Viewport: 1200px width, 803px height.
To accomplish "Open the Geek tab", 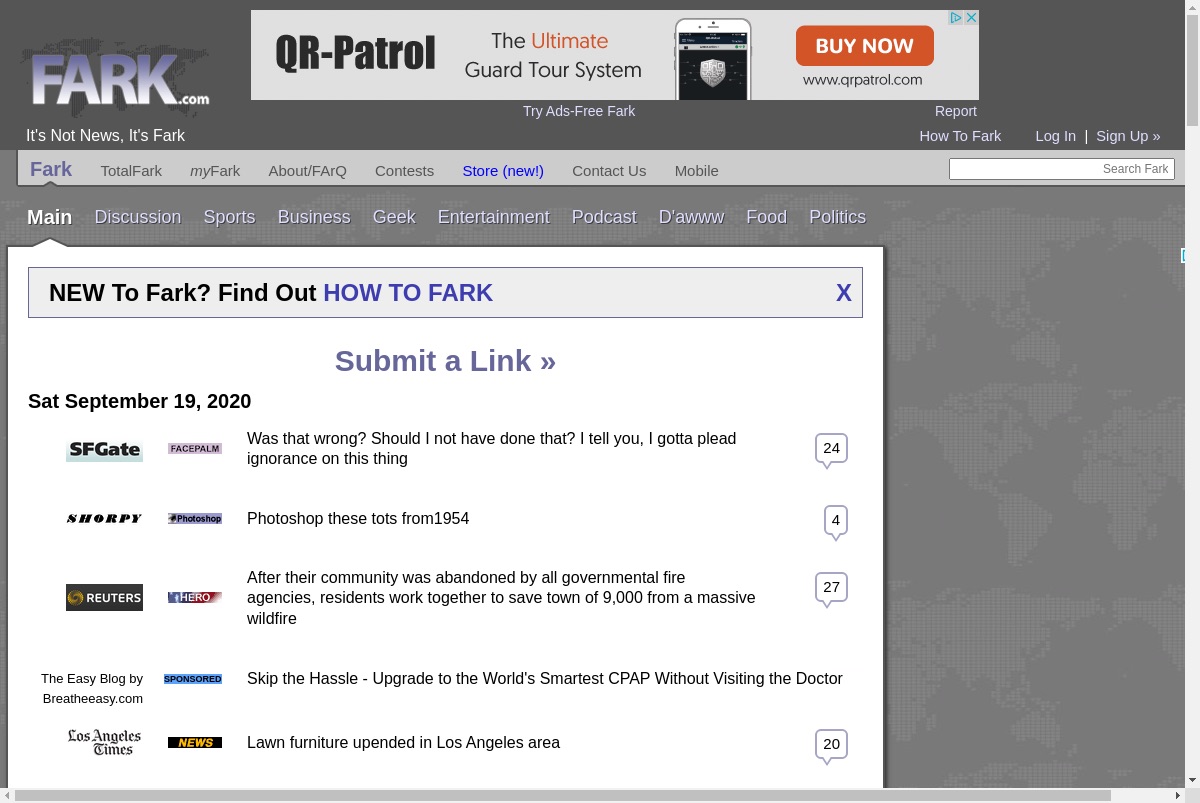I will click(x=394, y=217).
